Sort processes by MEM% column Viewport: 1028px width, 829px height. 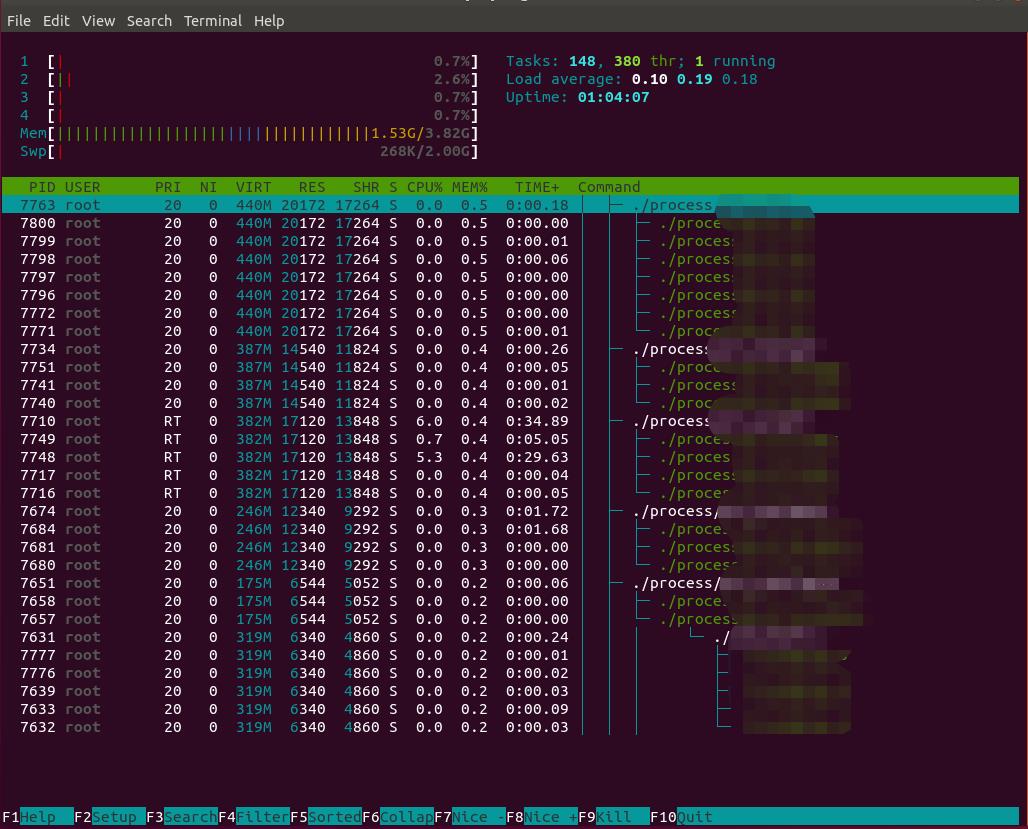click(470, 187)
